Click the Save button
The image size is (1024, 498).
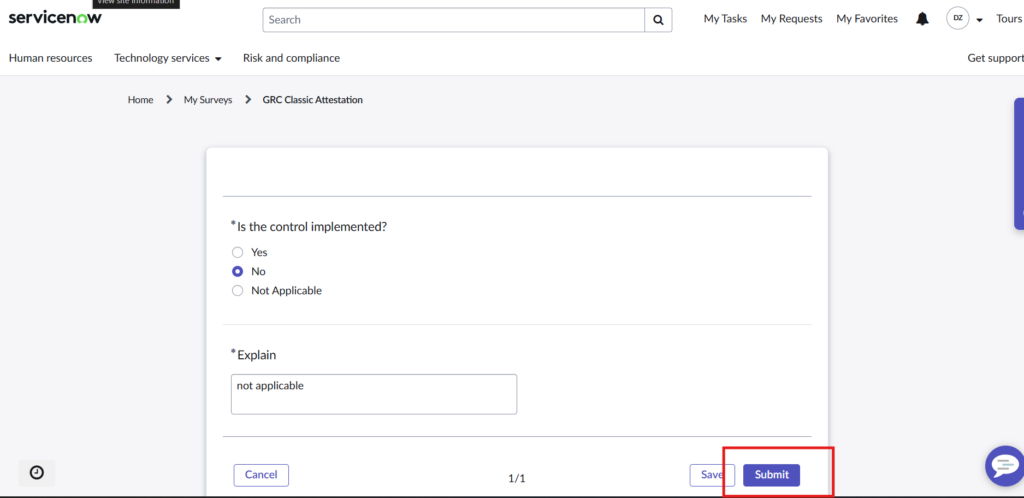710,475
